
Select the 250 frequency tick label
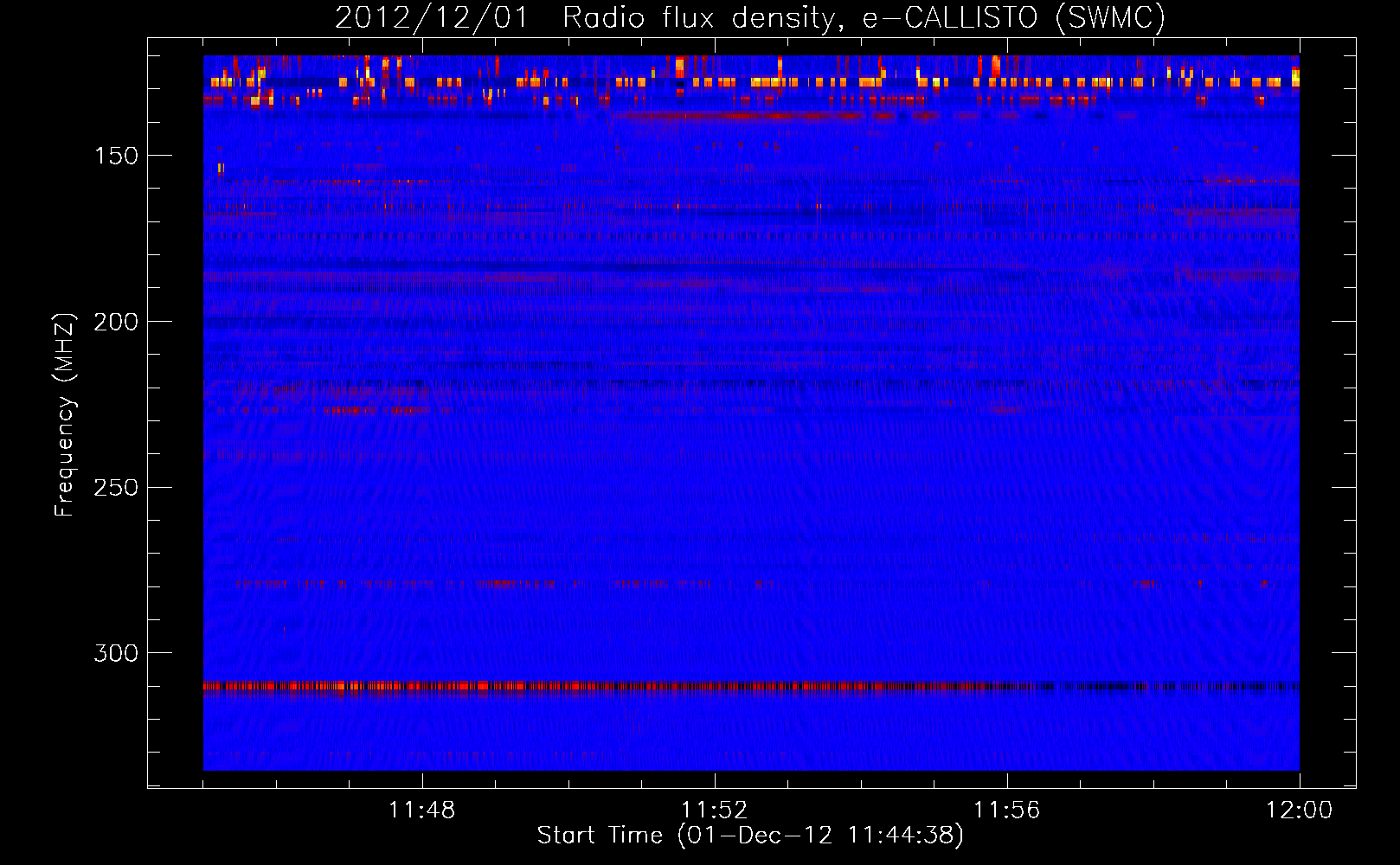click(116, 487)
